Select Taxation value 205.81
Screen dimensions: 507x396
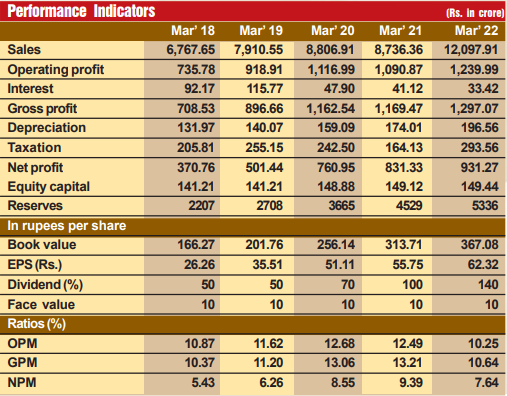point(196,147)
